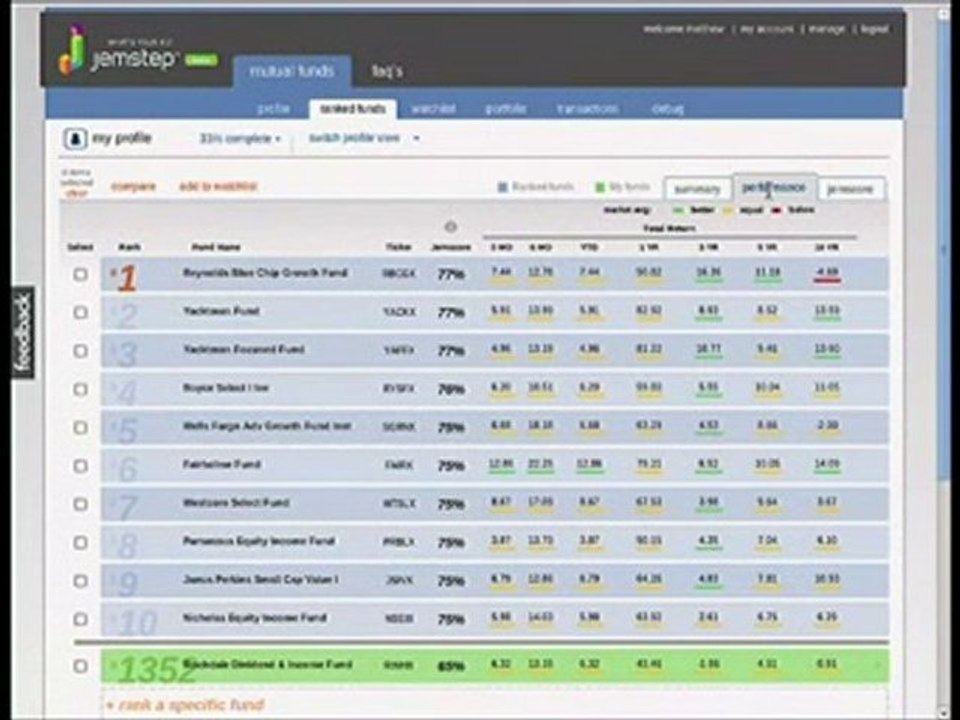Open the feedback side tab
The height and width of the screenshot is (720, 960).
point(23,332)
